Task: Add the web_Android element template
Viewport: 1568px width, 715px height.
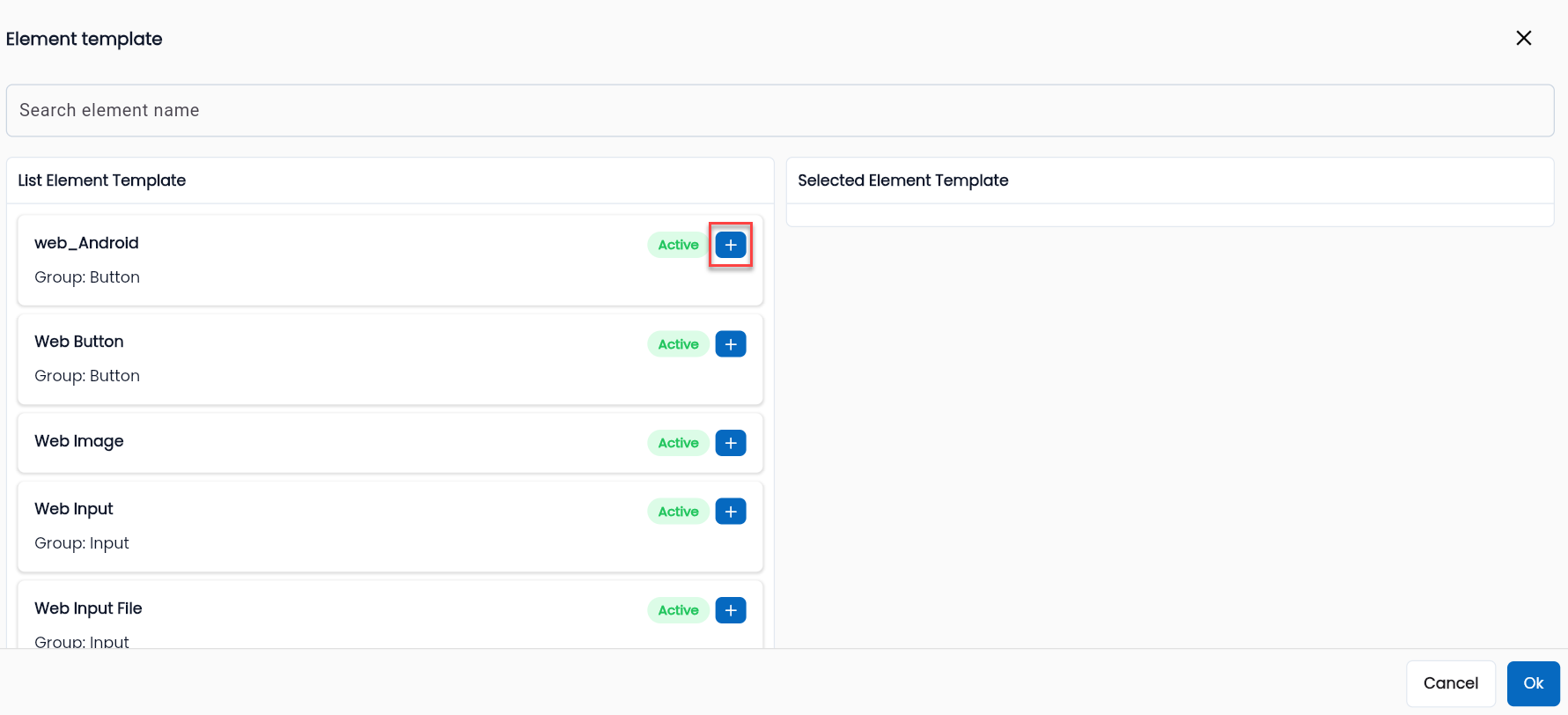Action: click(x=731, y=245)
